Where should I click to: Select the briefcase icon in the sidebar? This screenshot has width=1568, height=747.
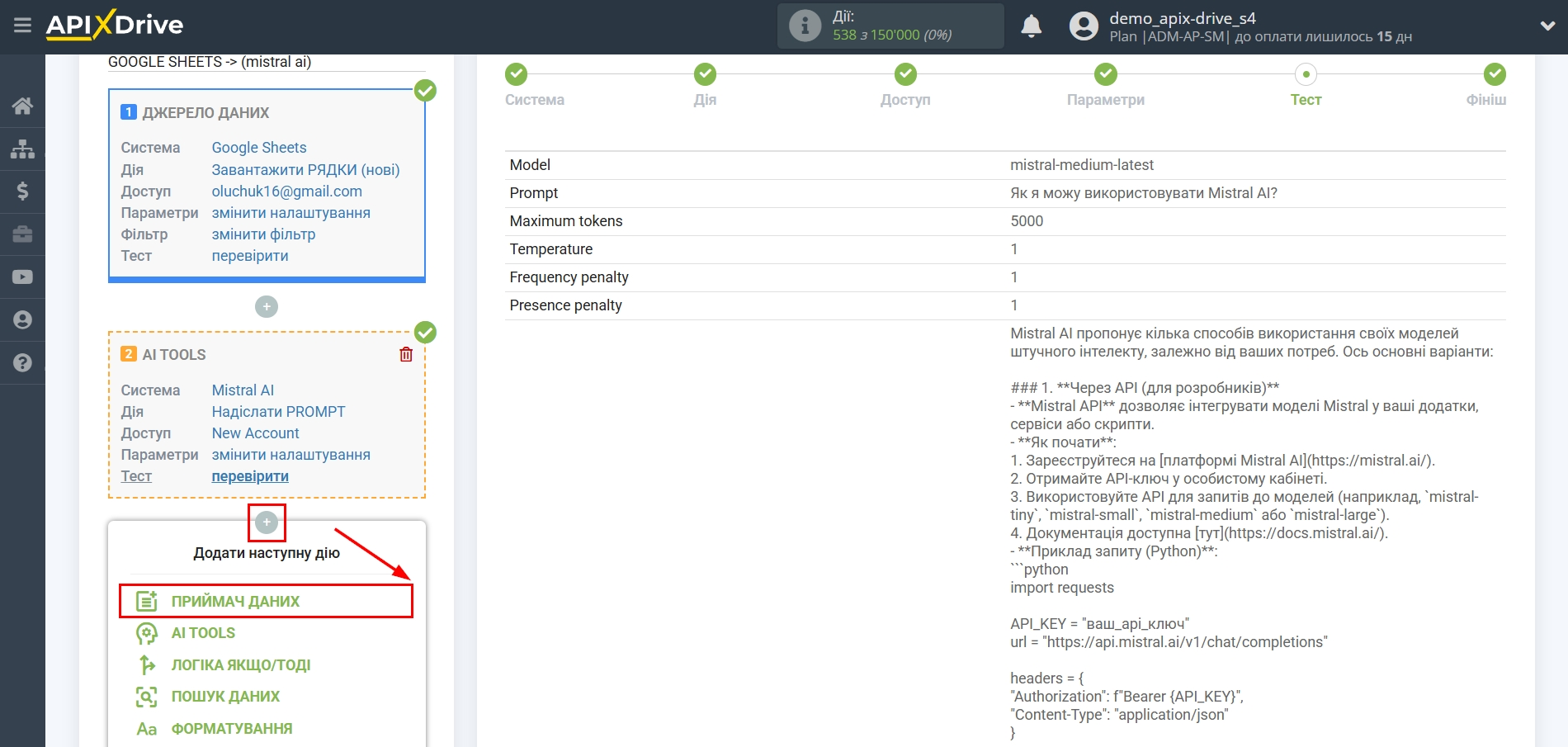click(x=22, y=234)
